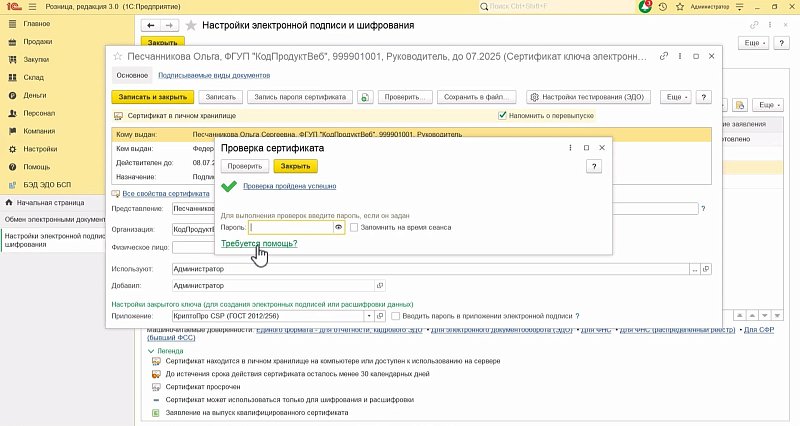Open Для СФР link
Screen dimensions: 800x426
pyautogui.click(x=759, y=330)
